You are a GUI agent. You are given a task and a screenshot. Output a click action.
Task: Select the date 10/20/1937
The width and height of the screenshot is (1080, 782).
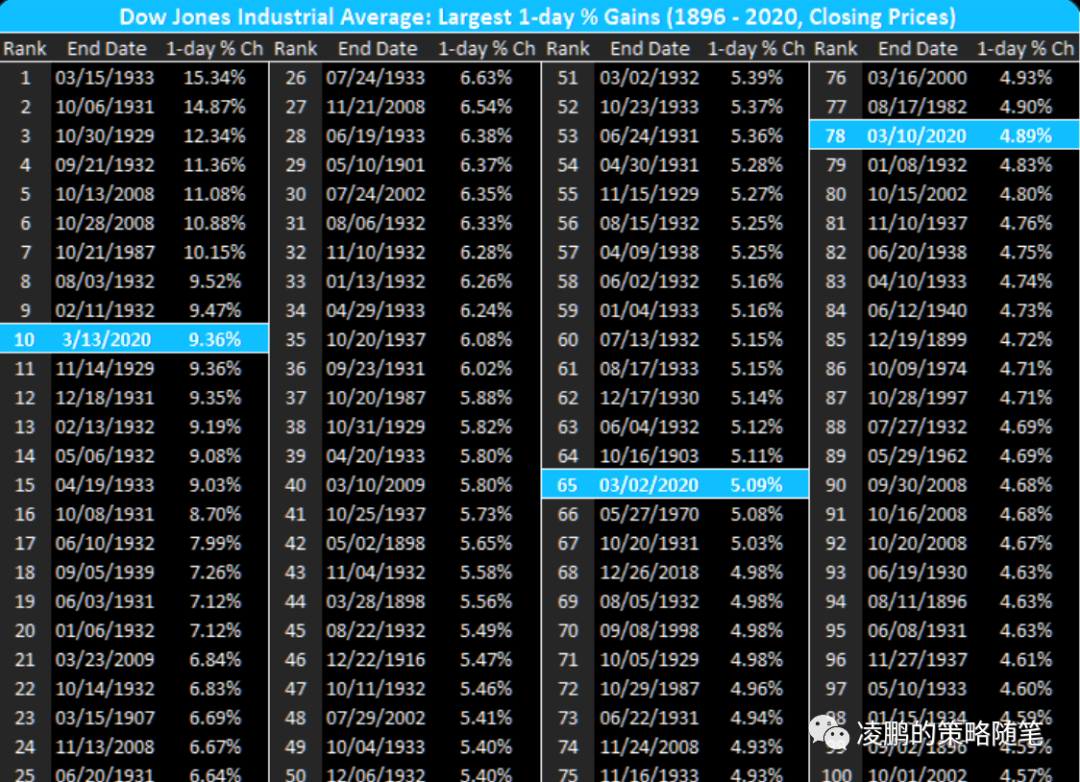(x=375, y=340)
